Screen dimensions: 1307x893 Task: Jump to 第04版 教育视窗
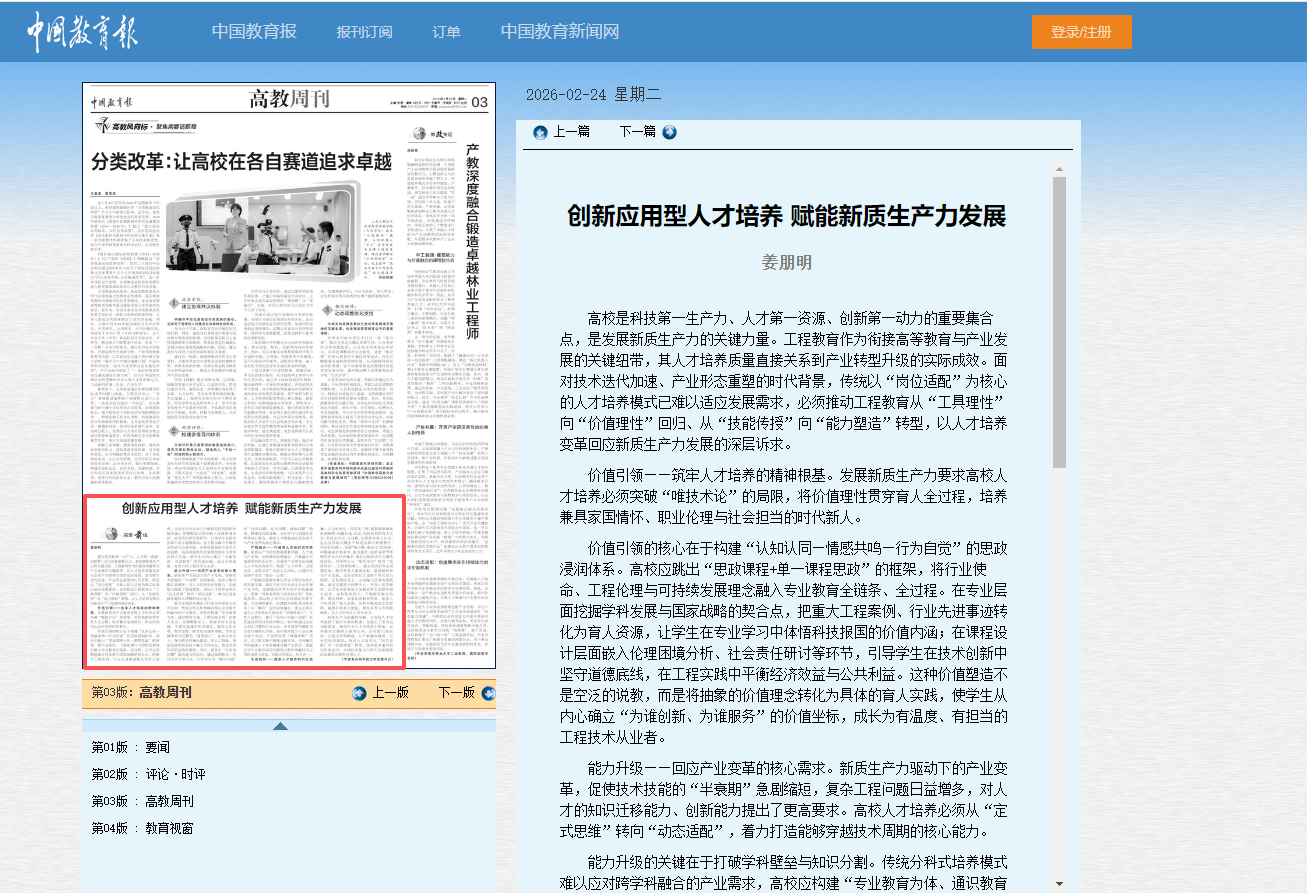point(142,828)
